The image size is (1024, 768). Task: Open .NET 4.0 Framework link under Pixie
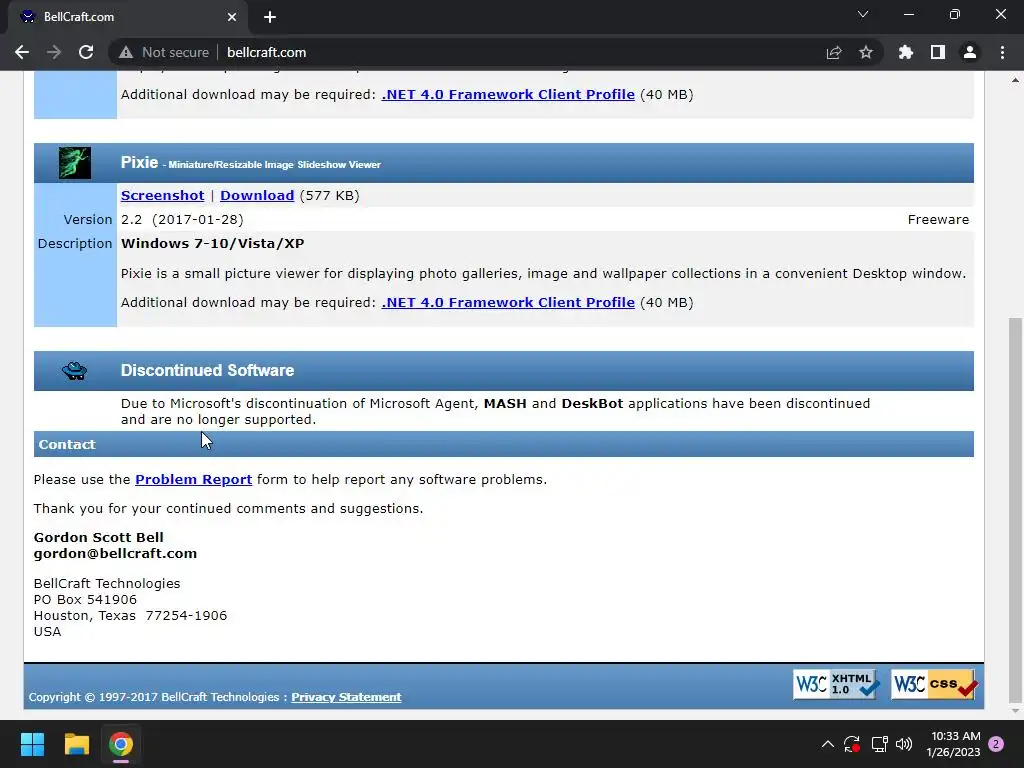(508, 302)
